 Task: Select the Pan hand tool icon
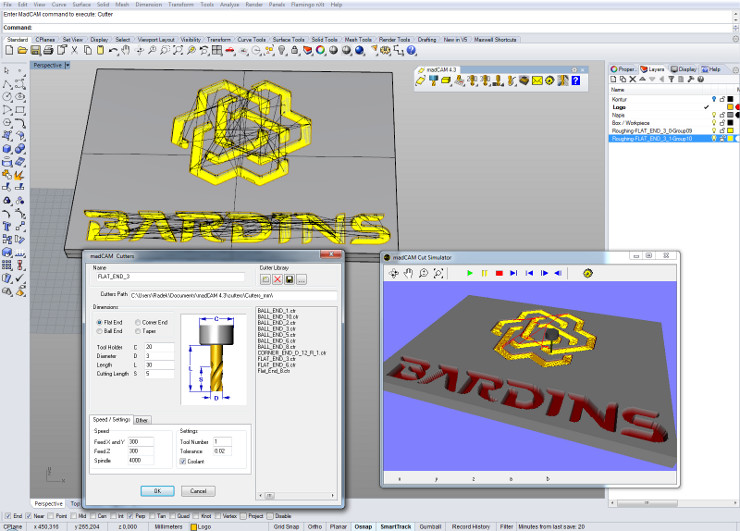pyautogui.click(x=126, y=50)
